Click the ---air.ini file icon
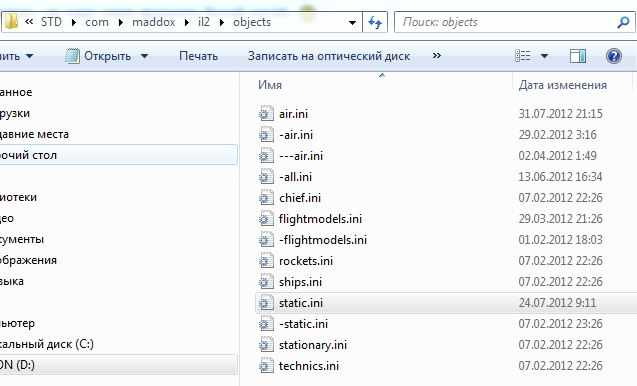 point(266,156)
